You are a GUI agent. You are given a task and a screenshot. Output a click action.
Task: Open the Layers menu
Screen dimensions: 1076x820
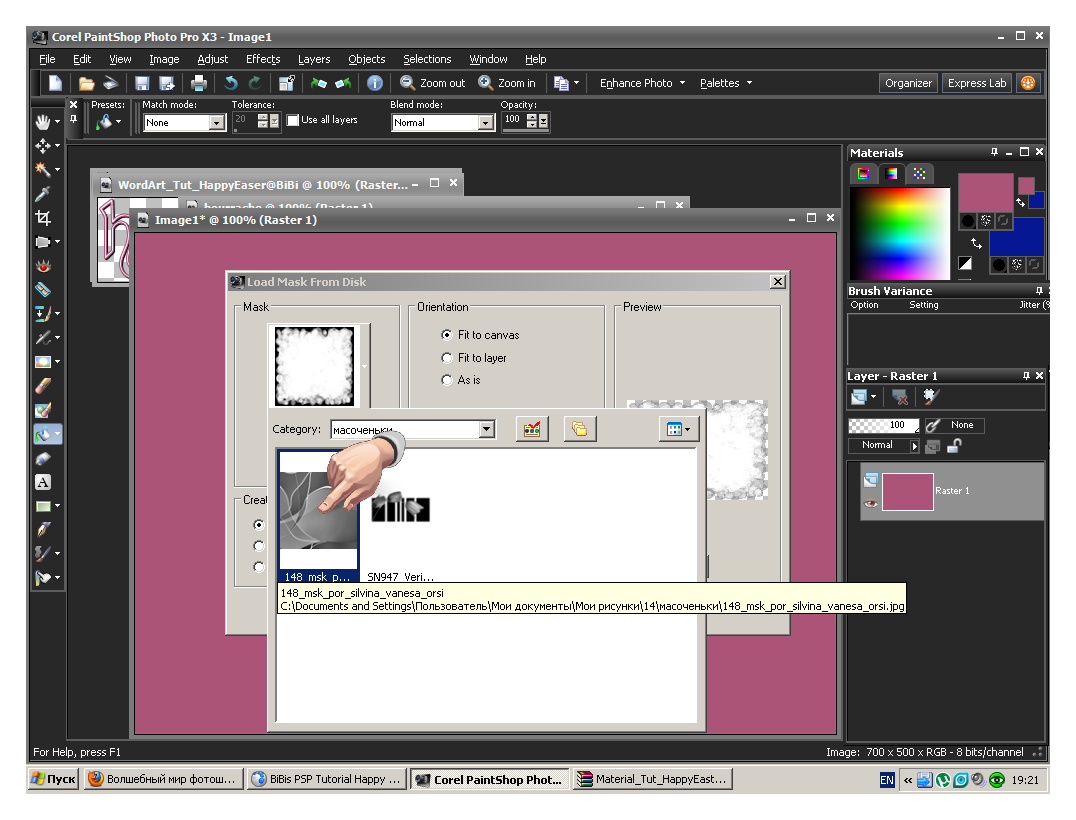[314, 59]
